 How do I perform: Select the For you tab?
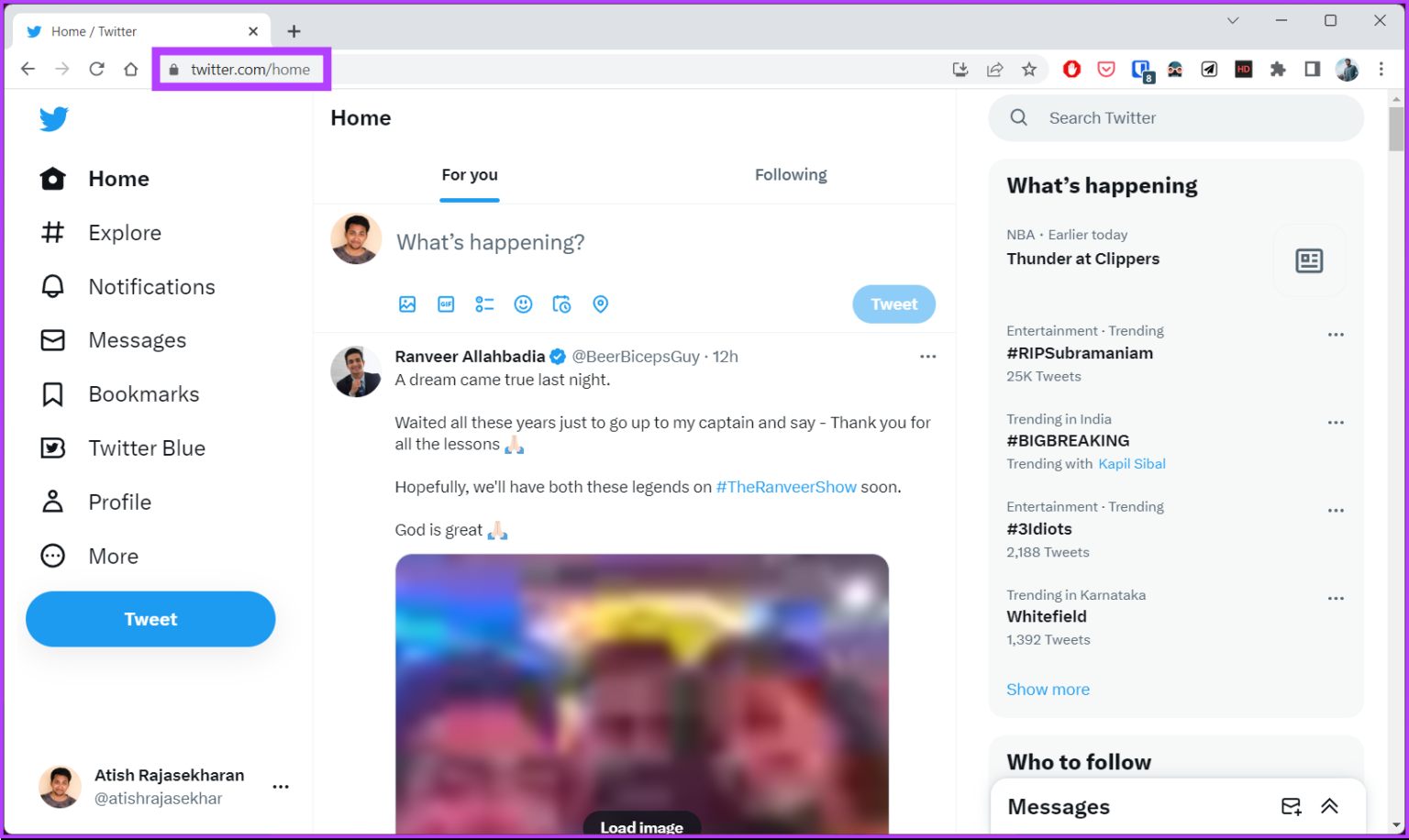coord(469,174)
